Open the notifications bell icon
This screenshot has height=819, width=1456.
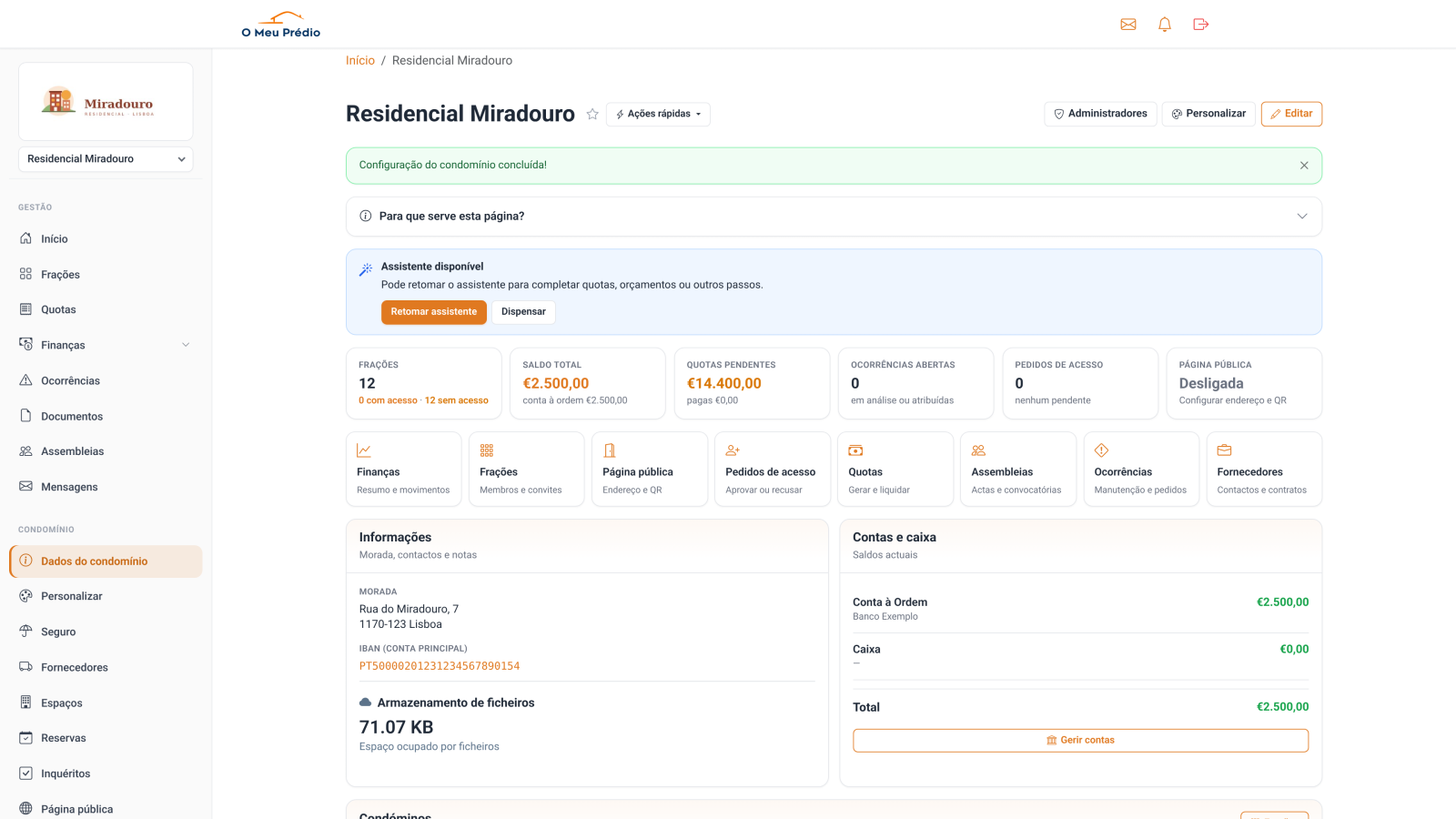tap(1165, 25)
